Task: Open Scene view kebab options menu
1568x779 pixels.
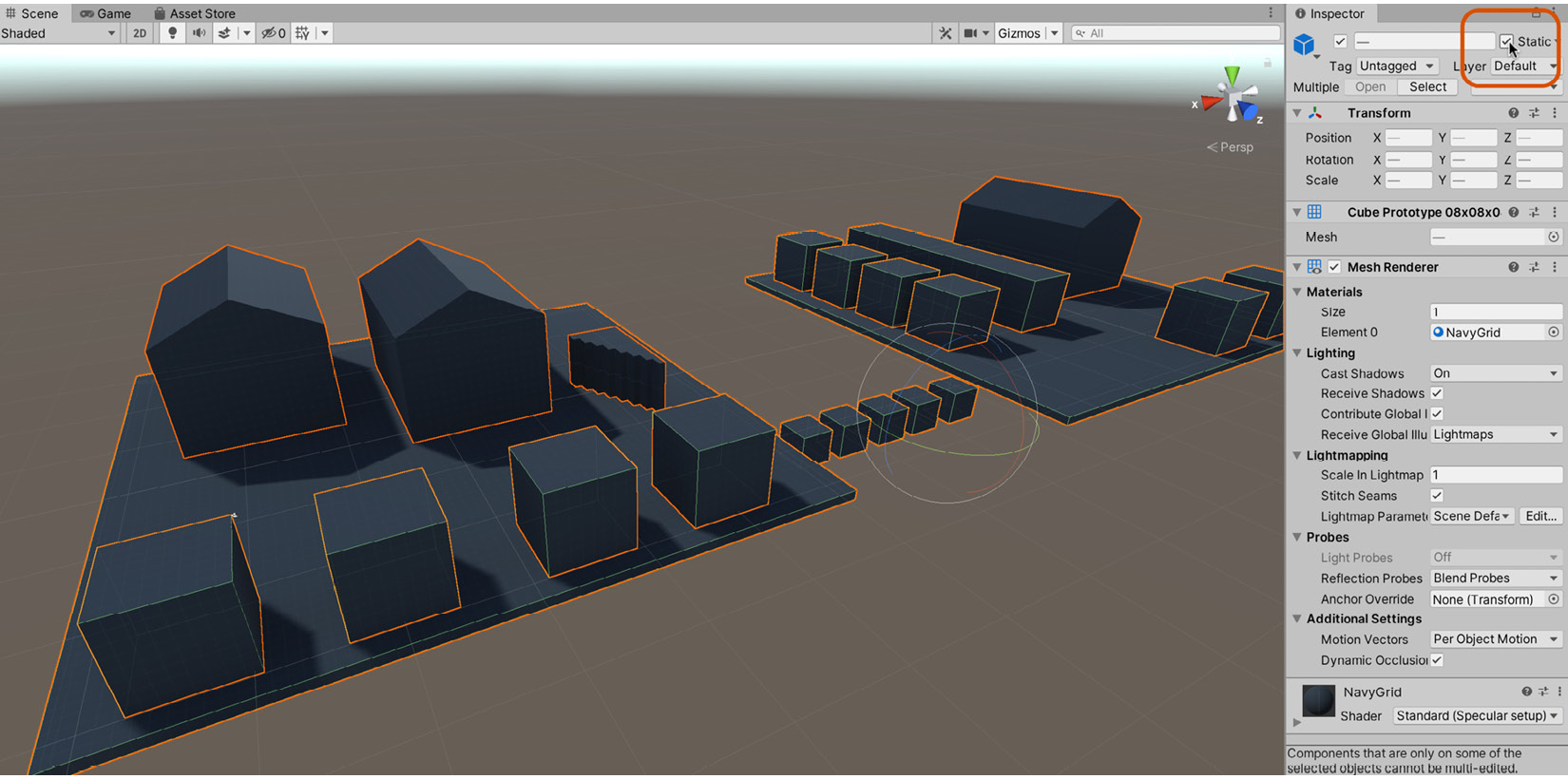Action: (x=1271, y=13)
